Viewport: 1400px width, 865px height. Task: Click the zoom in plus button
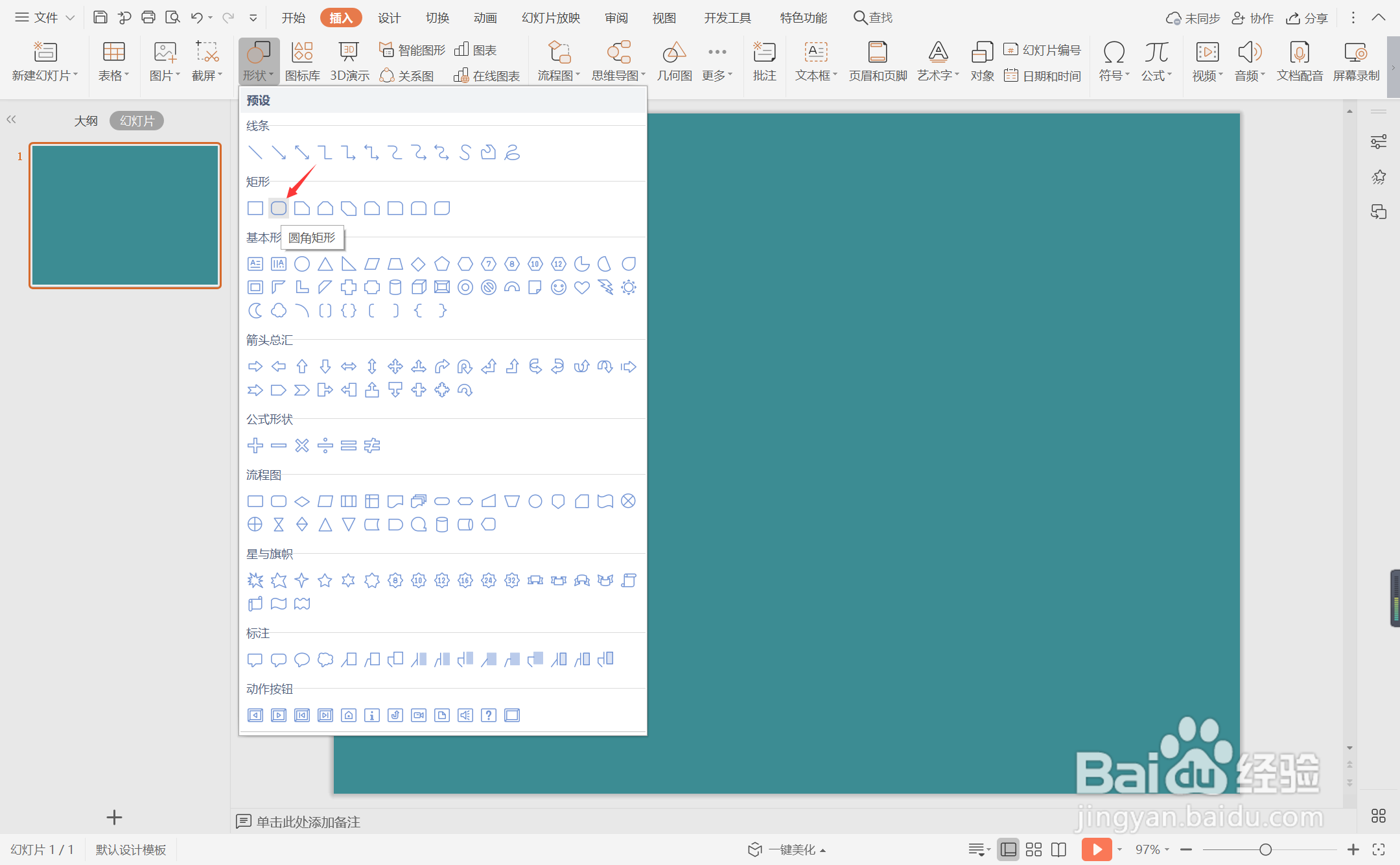(x=1353, y=849)
